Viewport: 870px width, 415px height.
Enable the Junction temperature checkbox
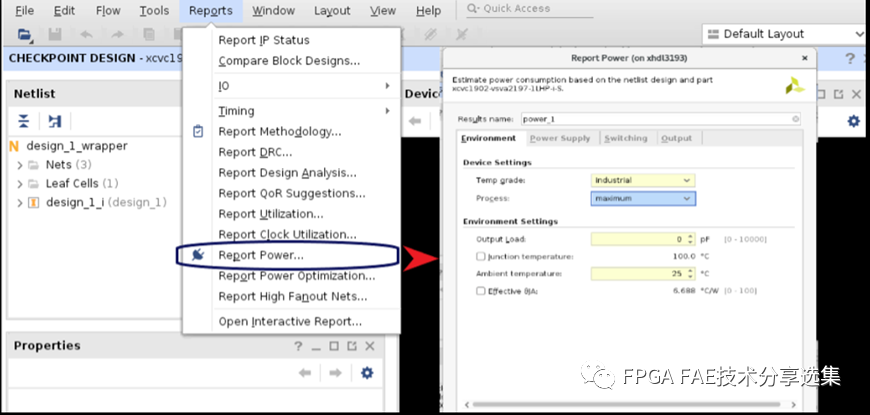tap(481, 257)
